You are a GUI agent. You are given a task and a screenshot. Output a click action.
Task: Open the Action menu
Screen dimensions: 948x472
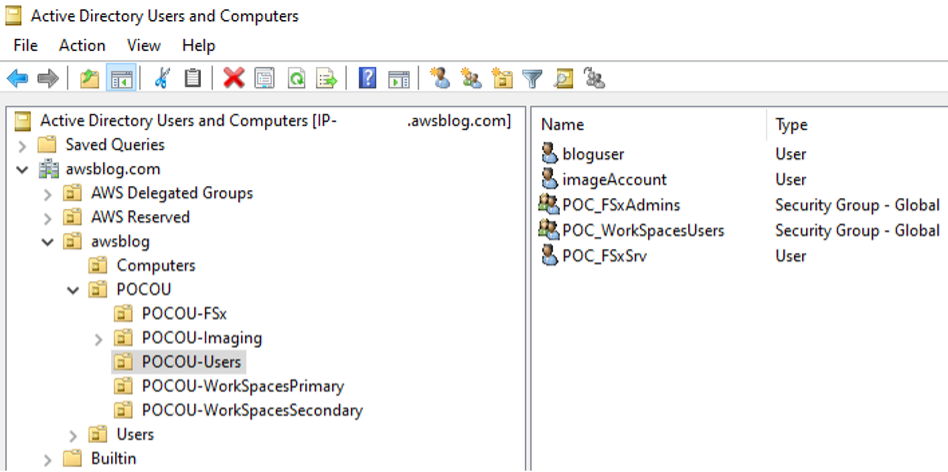click(82, 45)
